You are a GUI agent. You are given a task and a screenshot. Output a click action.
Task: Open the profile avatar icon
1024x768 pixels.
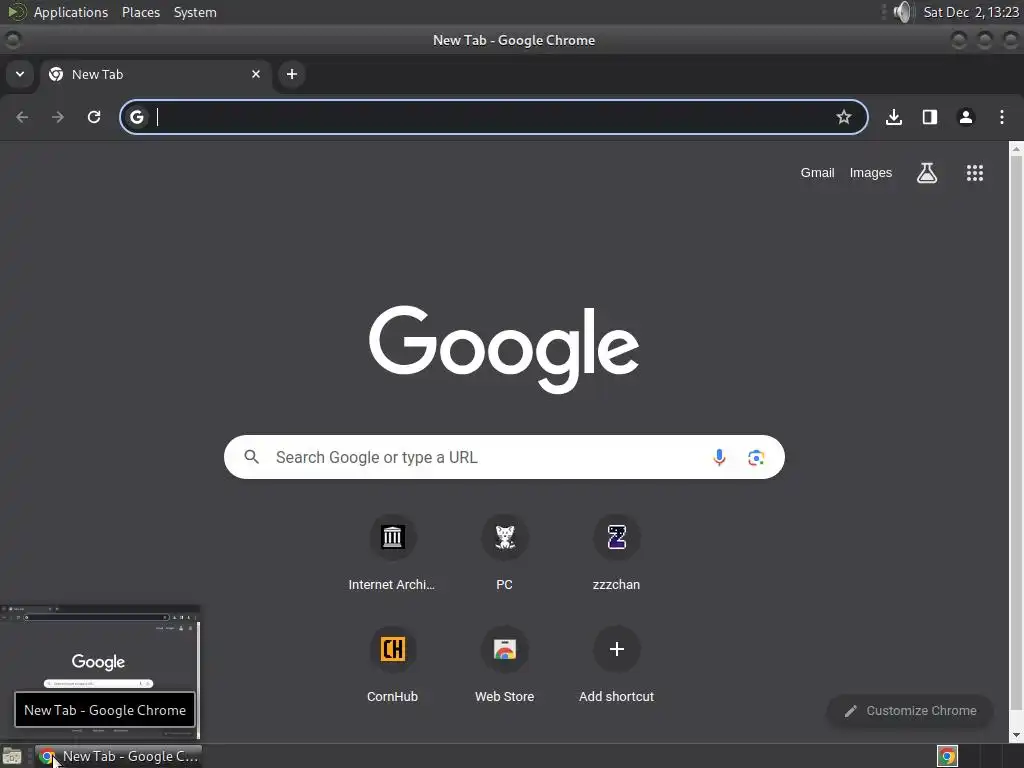pyautogui.click(x=966, y=117)
